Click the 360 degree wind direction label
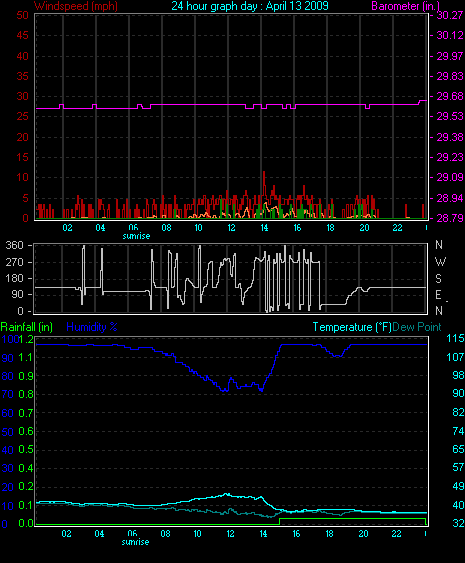 [14, 245]
